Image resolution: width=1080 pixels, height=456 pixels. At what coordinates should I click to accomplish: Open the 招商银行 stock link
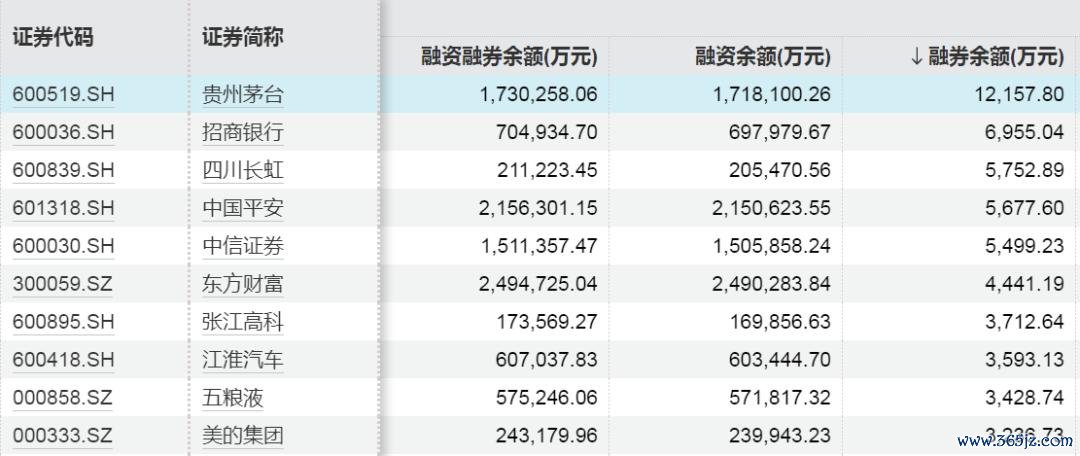tap(242, 133)
